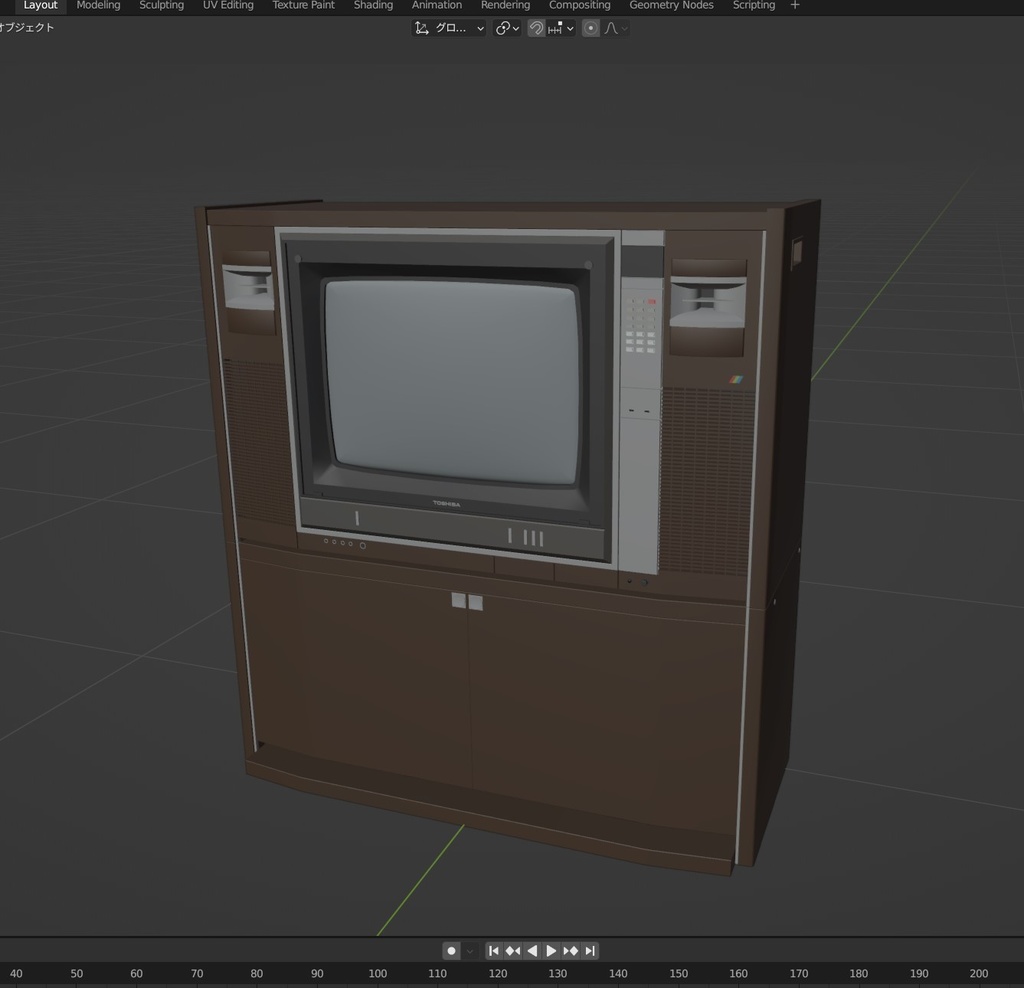Click the transform orientation axes icon
Image resolution: width=1024 pixels, height=988 pixels.
[423, 28]
